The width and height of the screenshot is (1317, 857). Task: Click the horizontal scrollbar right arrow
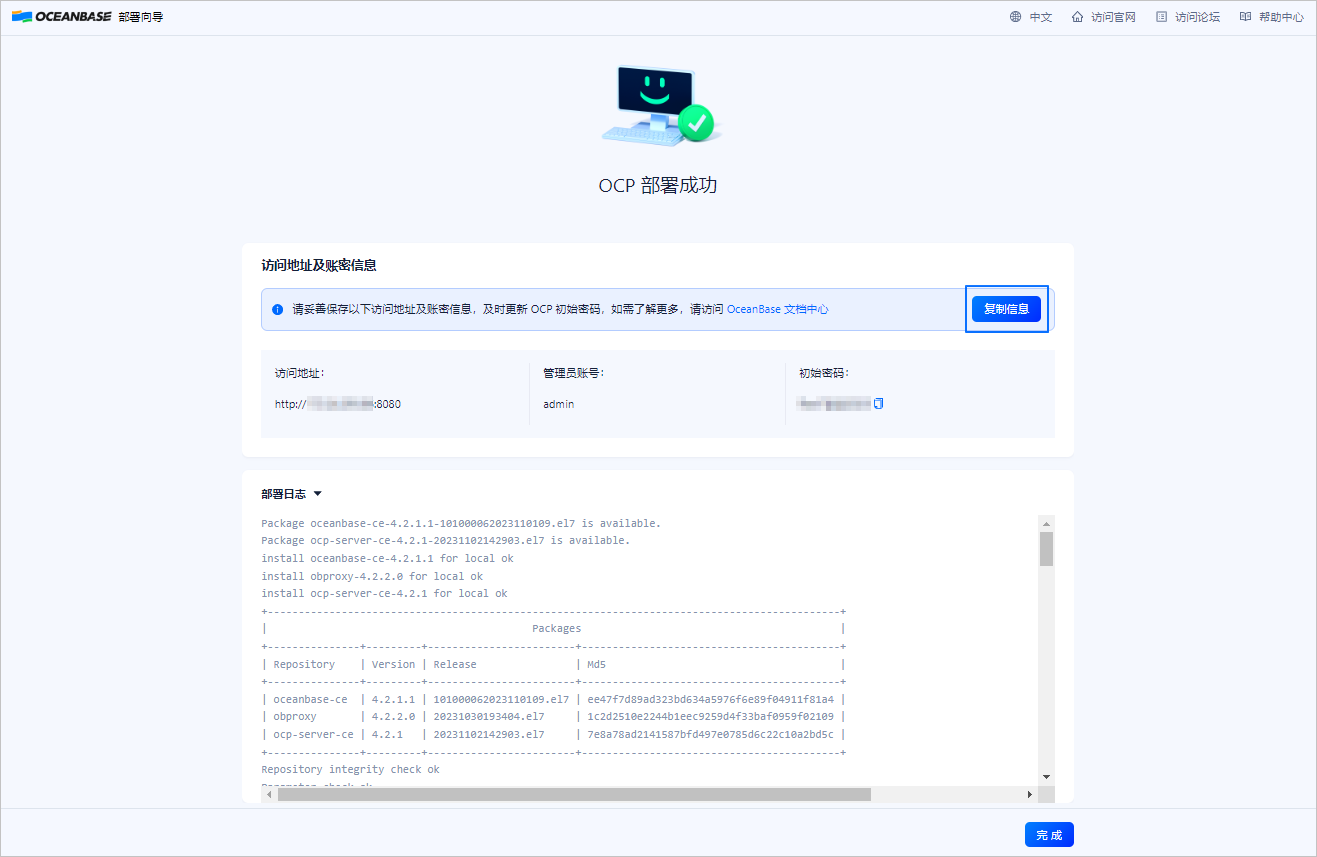(1030, 794)
